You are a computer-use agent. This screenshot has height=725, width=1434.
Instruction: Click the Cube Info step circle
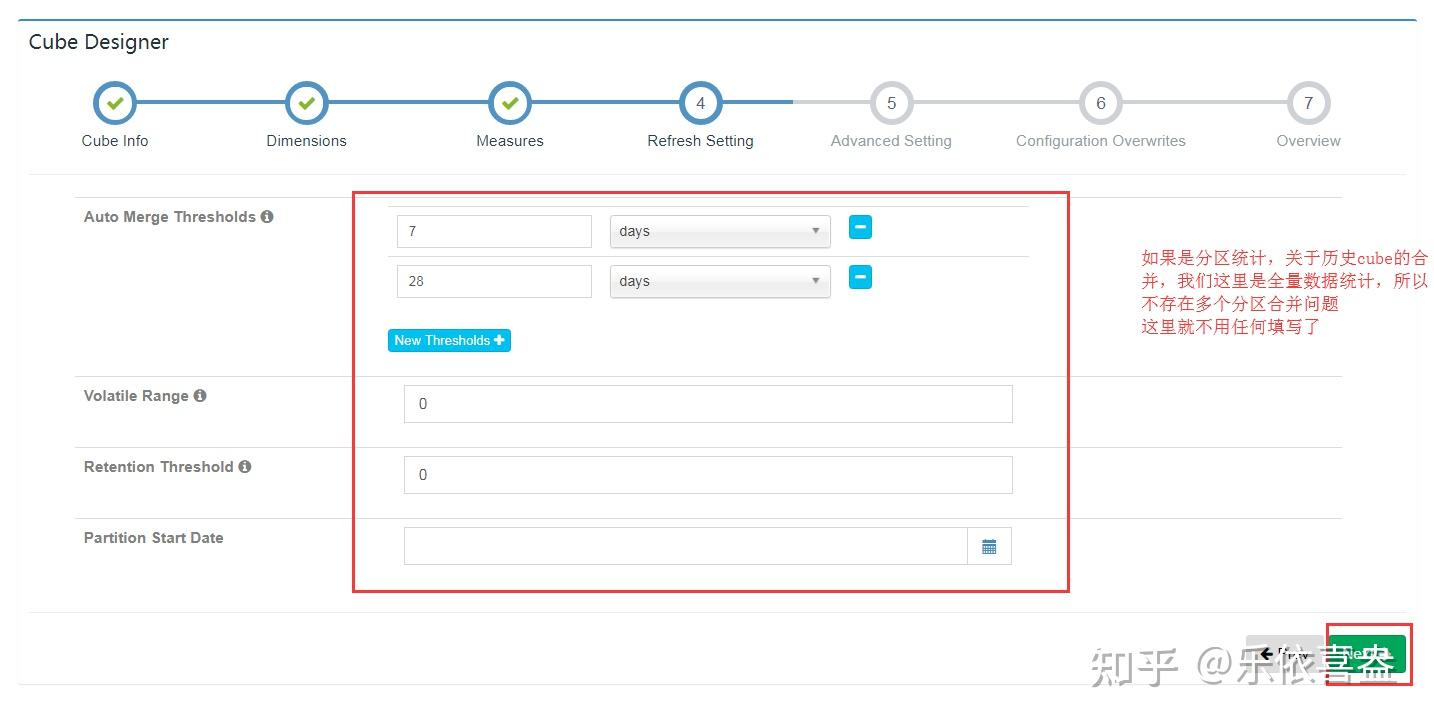tap(115, 103)
